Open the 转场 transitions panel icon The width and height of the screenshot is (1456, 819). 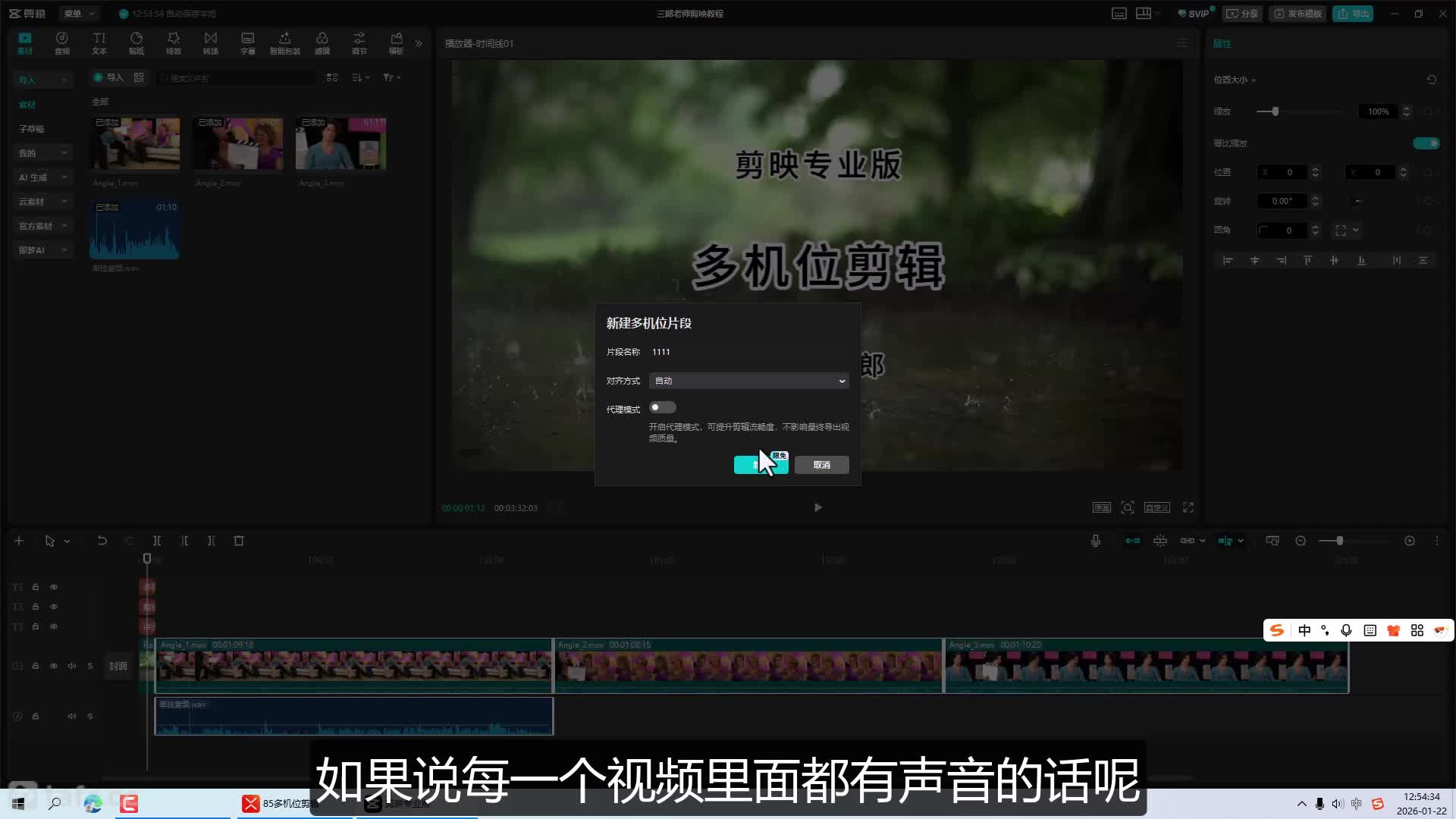pos(211,42)
